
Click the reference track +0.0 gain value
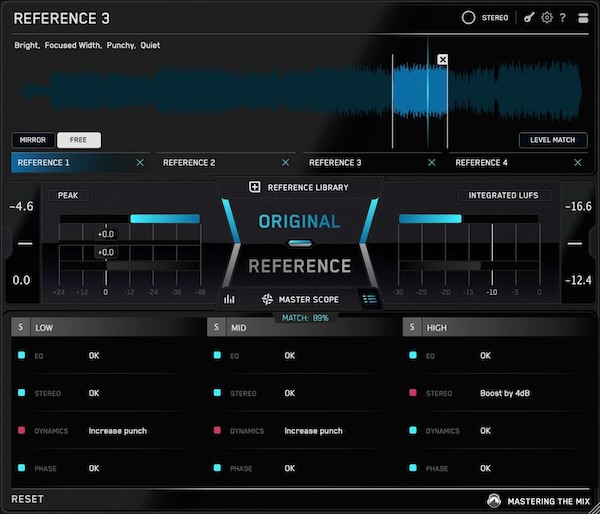pyautogui.click(x=106, y=252)
